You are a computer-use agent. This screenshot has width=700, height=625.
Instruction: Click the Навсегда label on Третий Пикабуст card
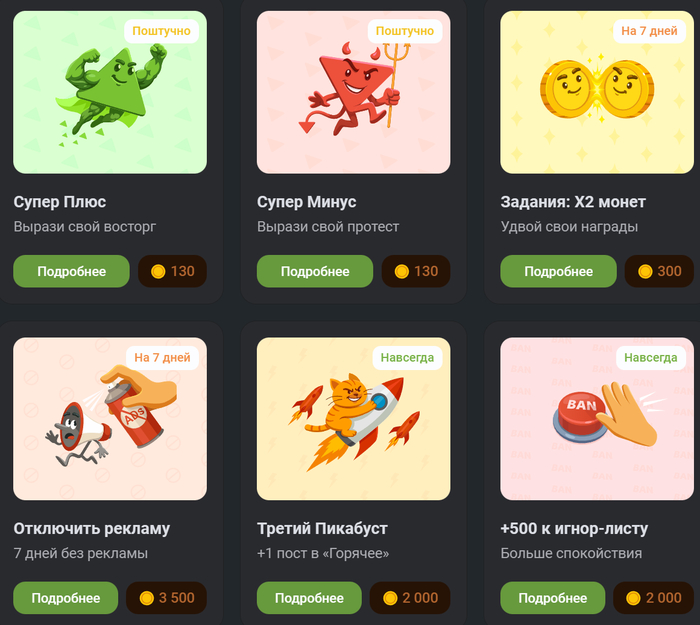pos(407,358)
